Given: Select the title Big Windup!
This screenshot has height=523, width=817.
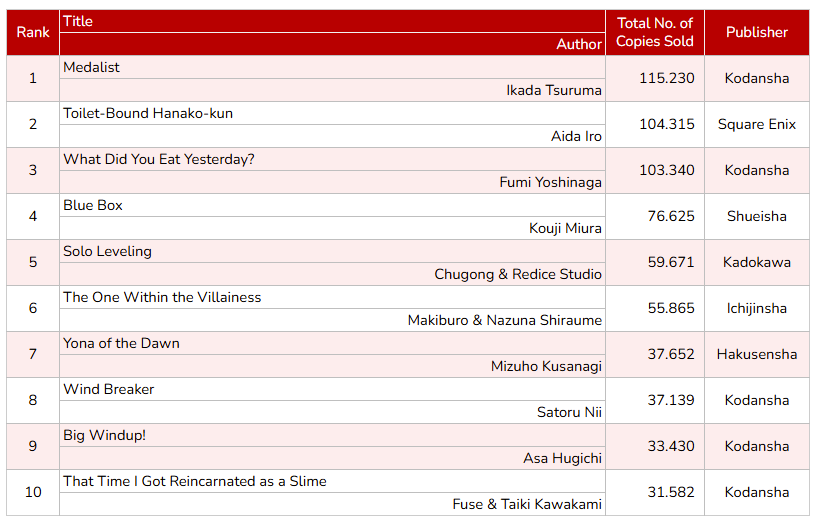Looking at the screenshot, I should [x=104, y=435].
